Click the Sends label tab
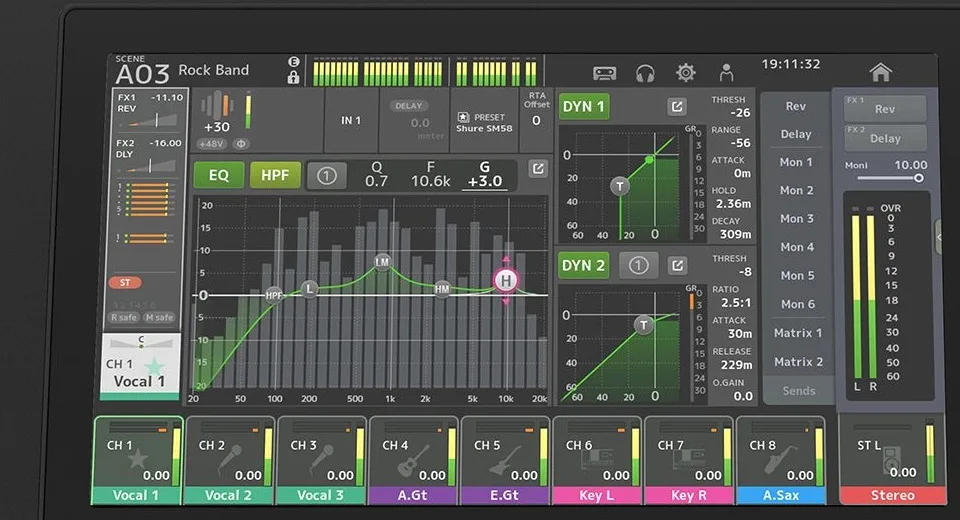The image size is (960, 520). pyautogui.click(x=799, y=391)
